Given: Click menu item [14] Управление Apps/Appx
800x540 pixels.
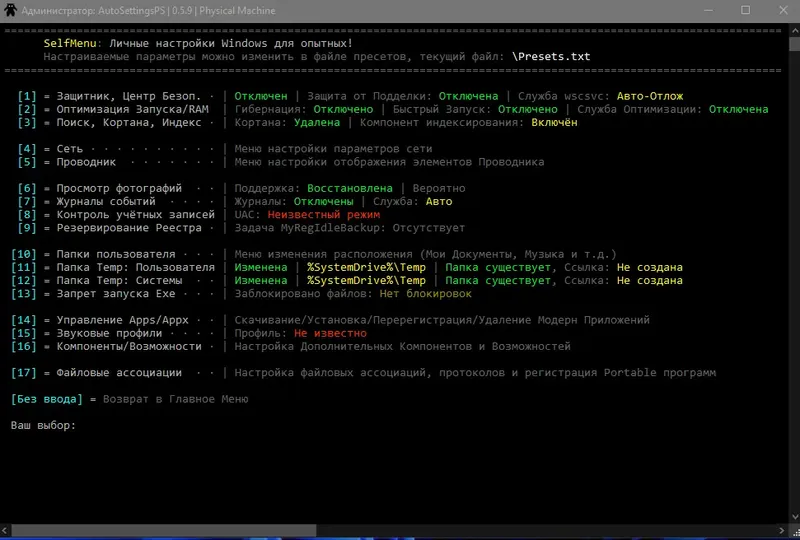Looking at the screenshot, I should click(x=99, y=320).
